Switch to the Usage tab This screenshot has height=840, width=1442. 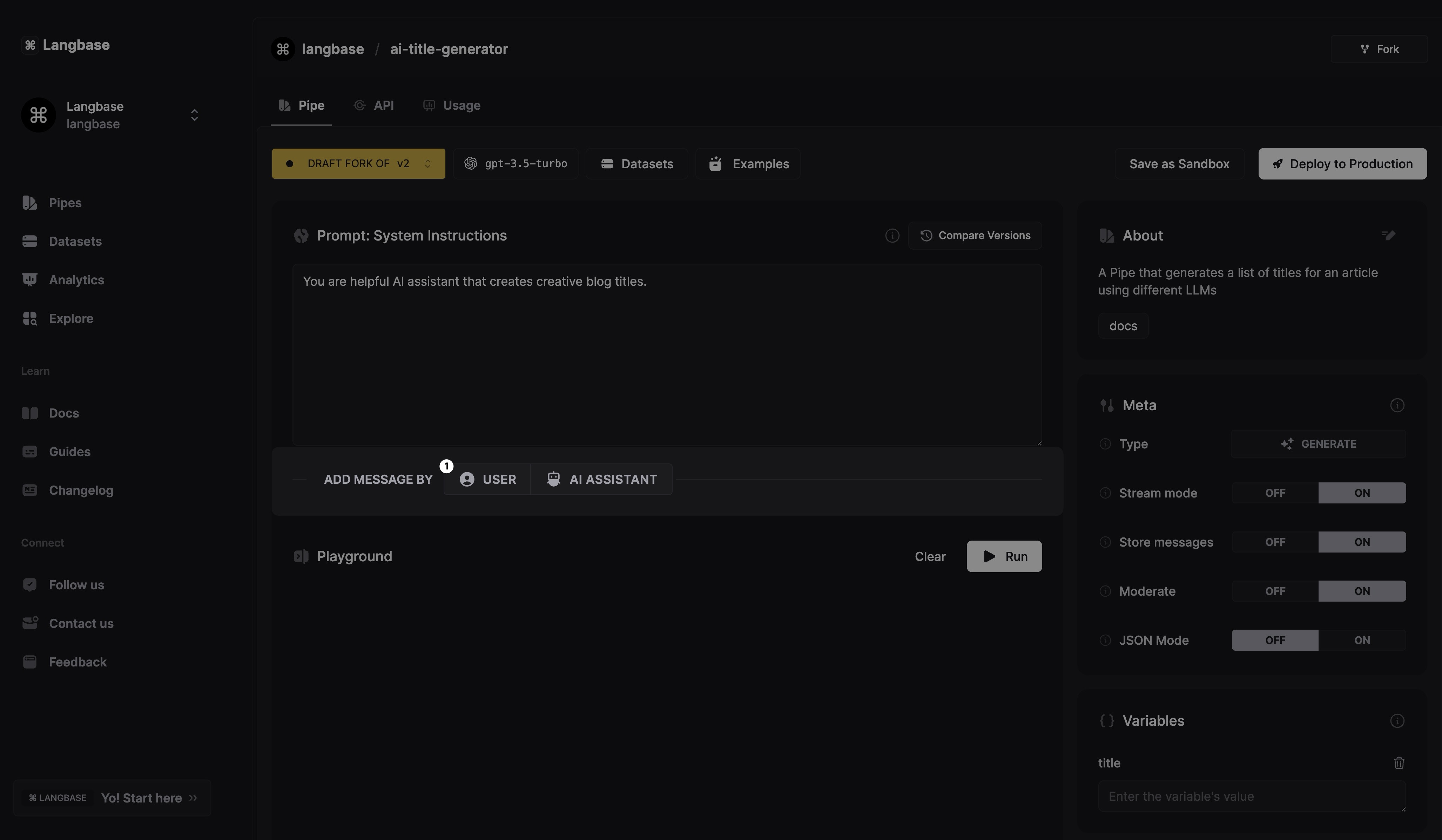(x=452, y=105)
